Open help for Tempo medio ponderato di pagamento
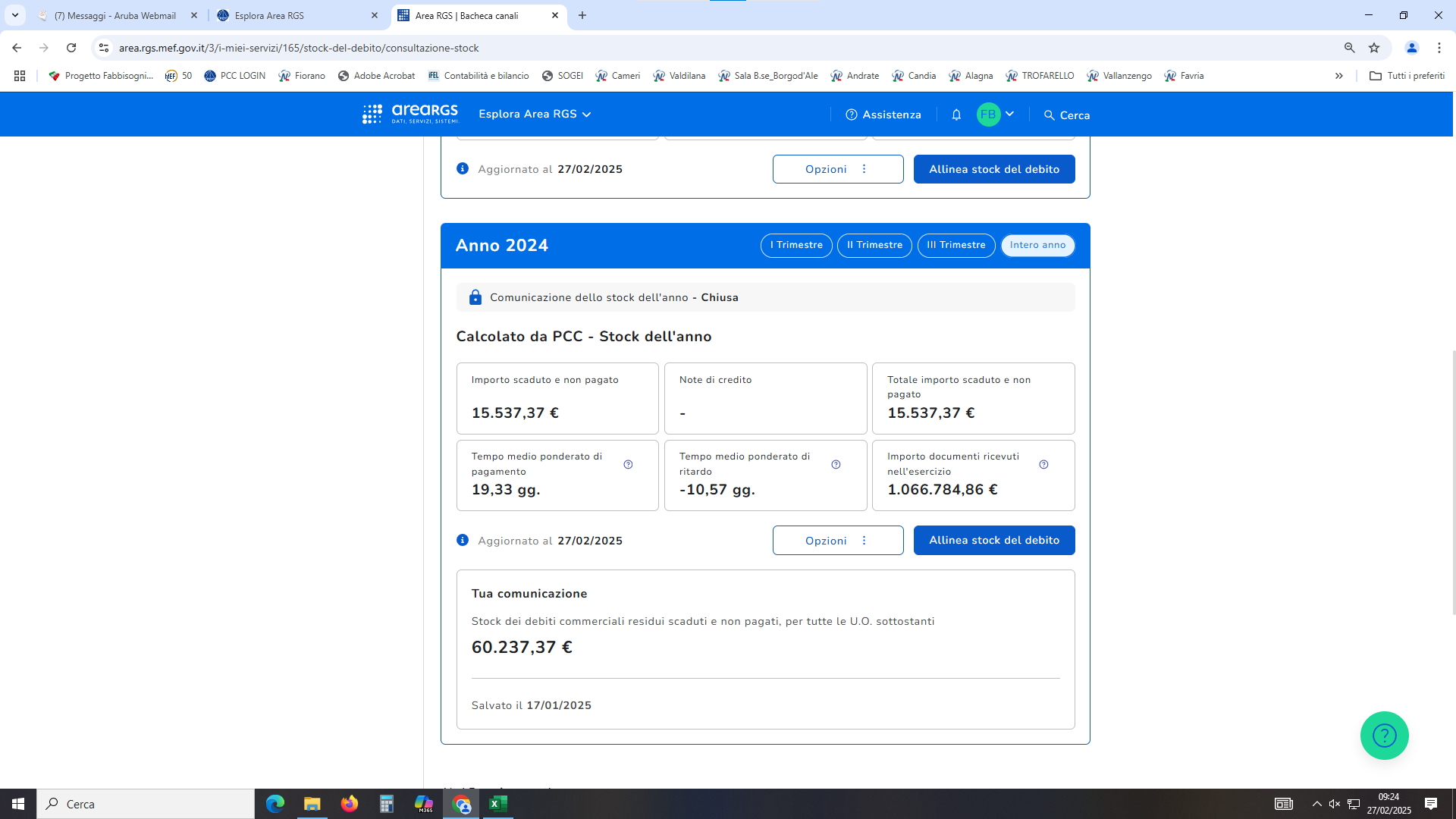The image size is (1456, 819). point(628,464)
